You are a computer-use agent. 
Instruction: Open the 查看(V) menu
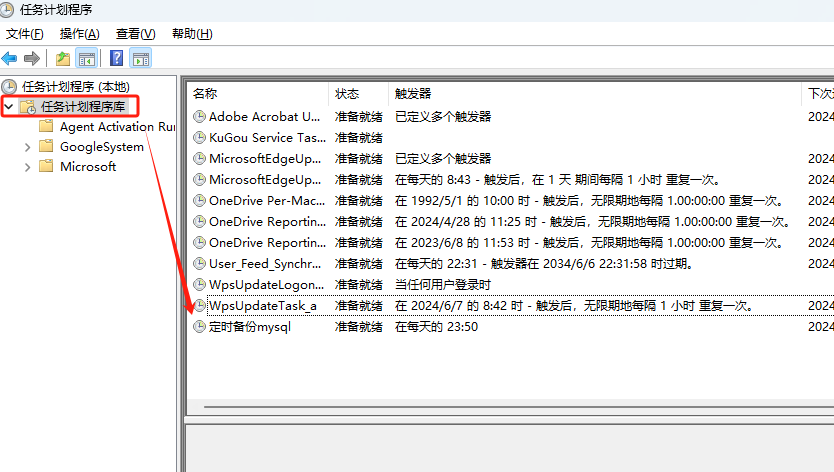136,34
